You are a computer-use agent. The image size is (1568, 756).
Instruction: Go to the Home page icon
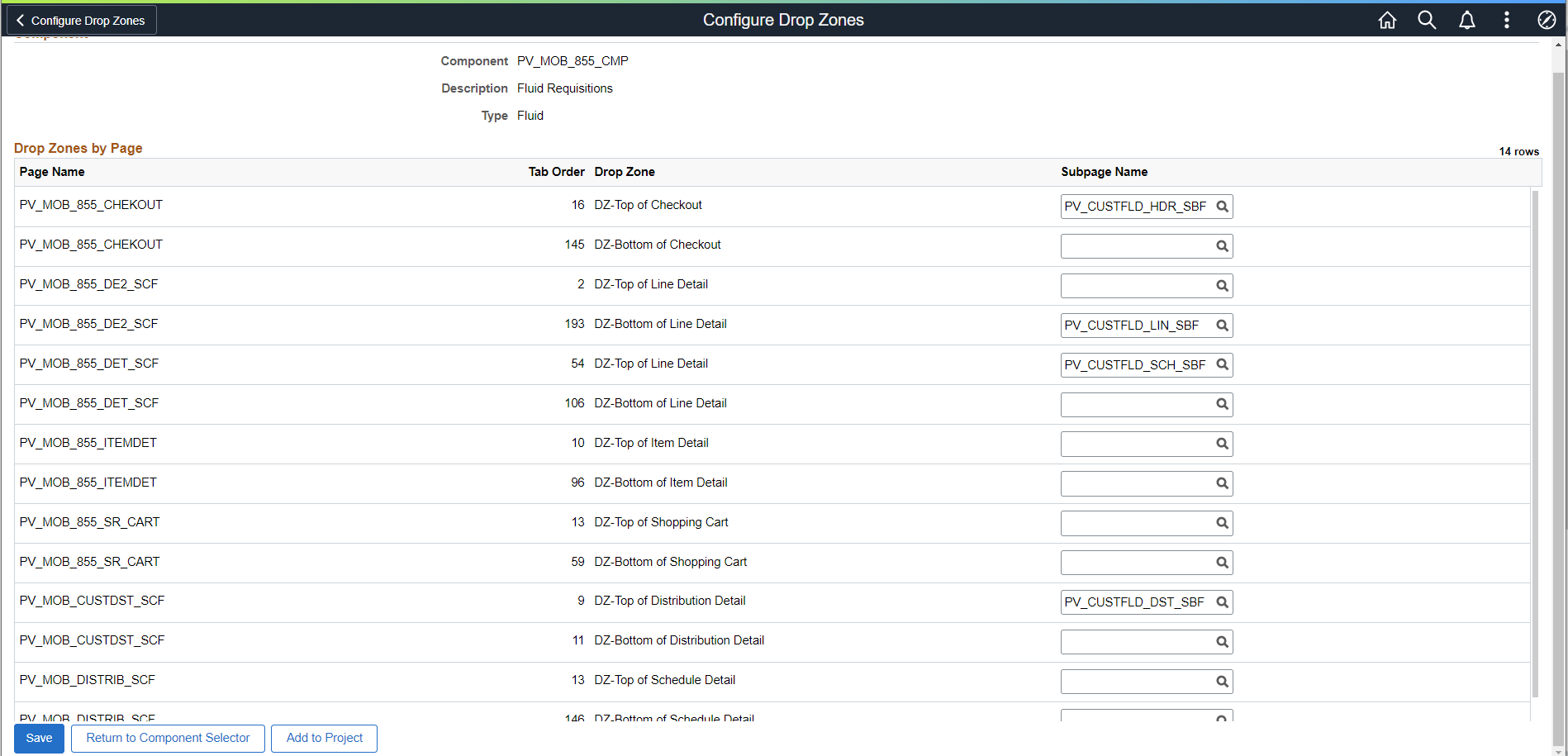point(1387,21)
